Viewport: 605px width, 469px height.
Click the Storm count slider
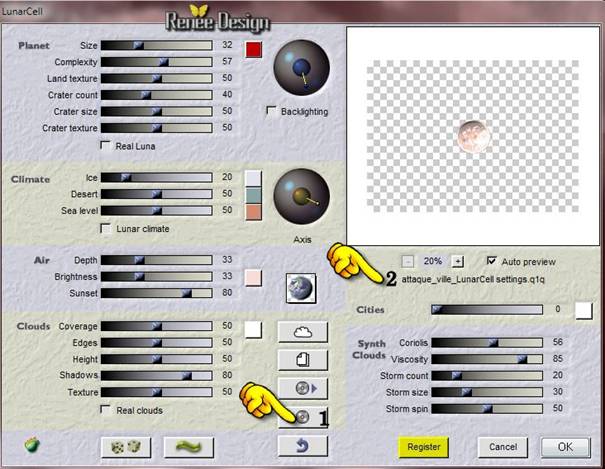click(x=487, y=375)
